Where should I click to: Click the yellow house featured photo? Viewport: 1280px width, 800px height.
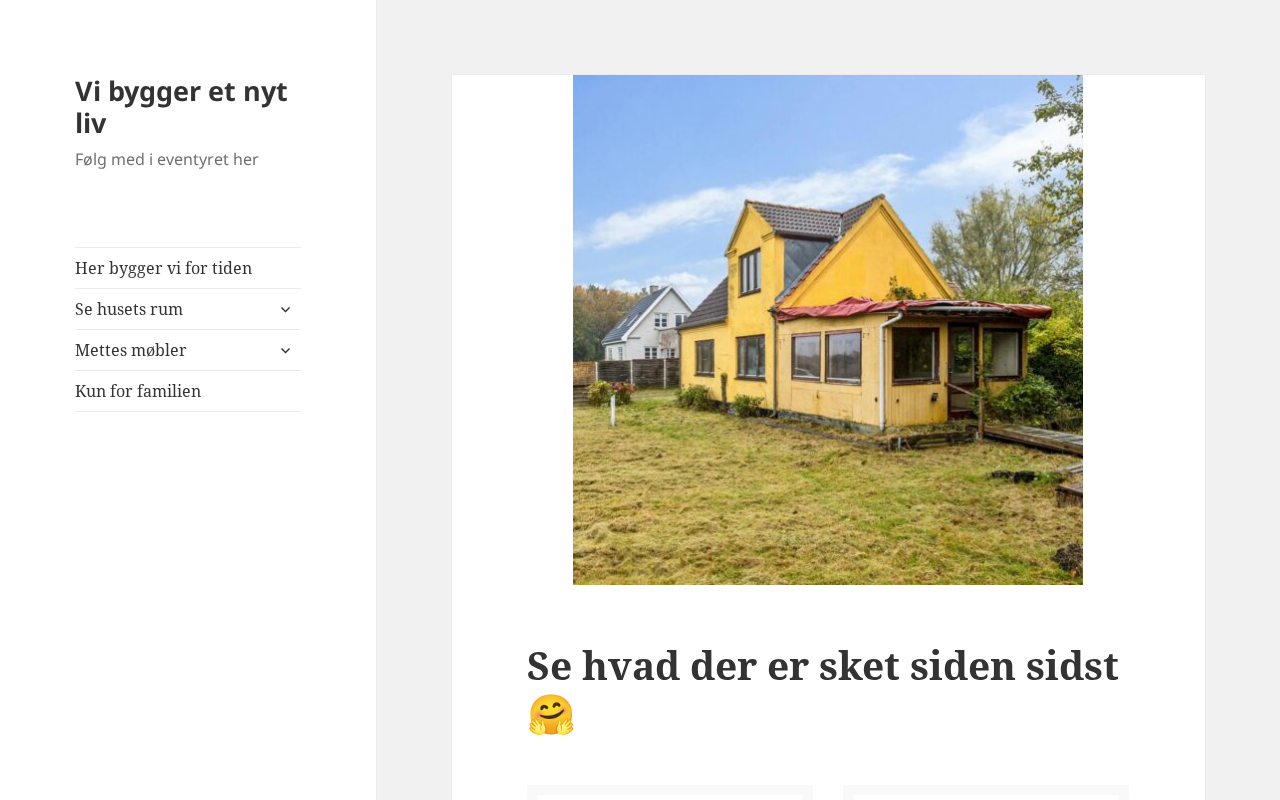[828, 330]
